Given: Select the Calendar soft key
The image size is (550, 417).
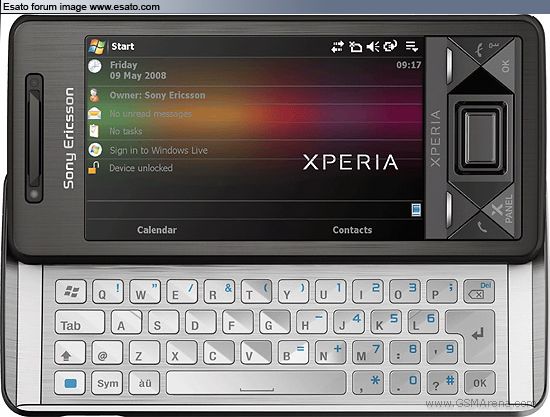Looking at the screenshot, I should [157, 230].
